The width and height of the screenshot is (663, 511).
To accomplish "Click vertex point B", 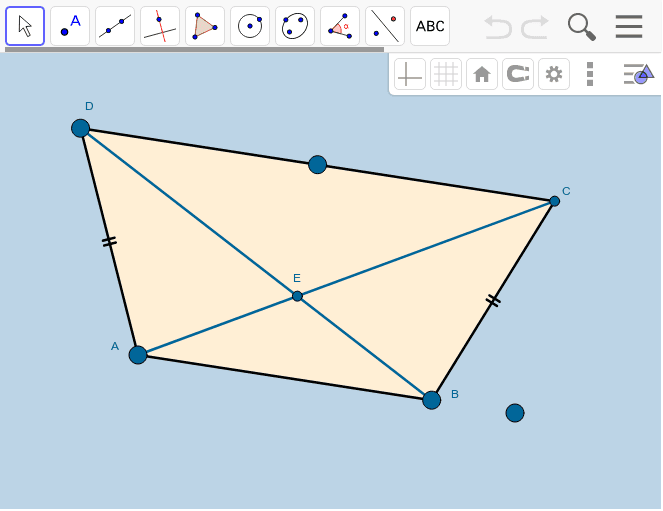I will (431, 400).
